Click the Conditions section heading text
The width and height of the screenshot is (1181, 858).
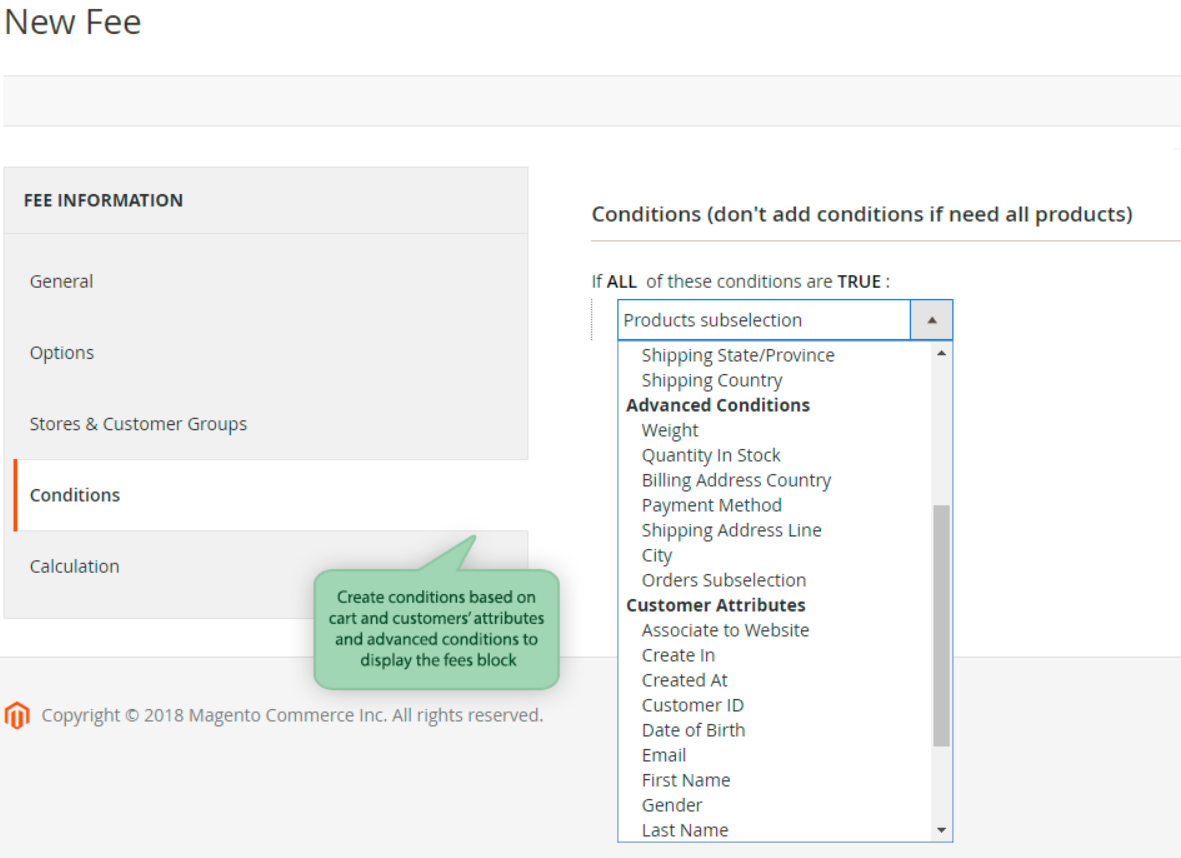(862, 214)
